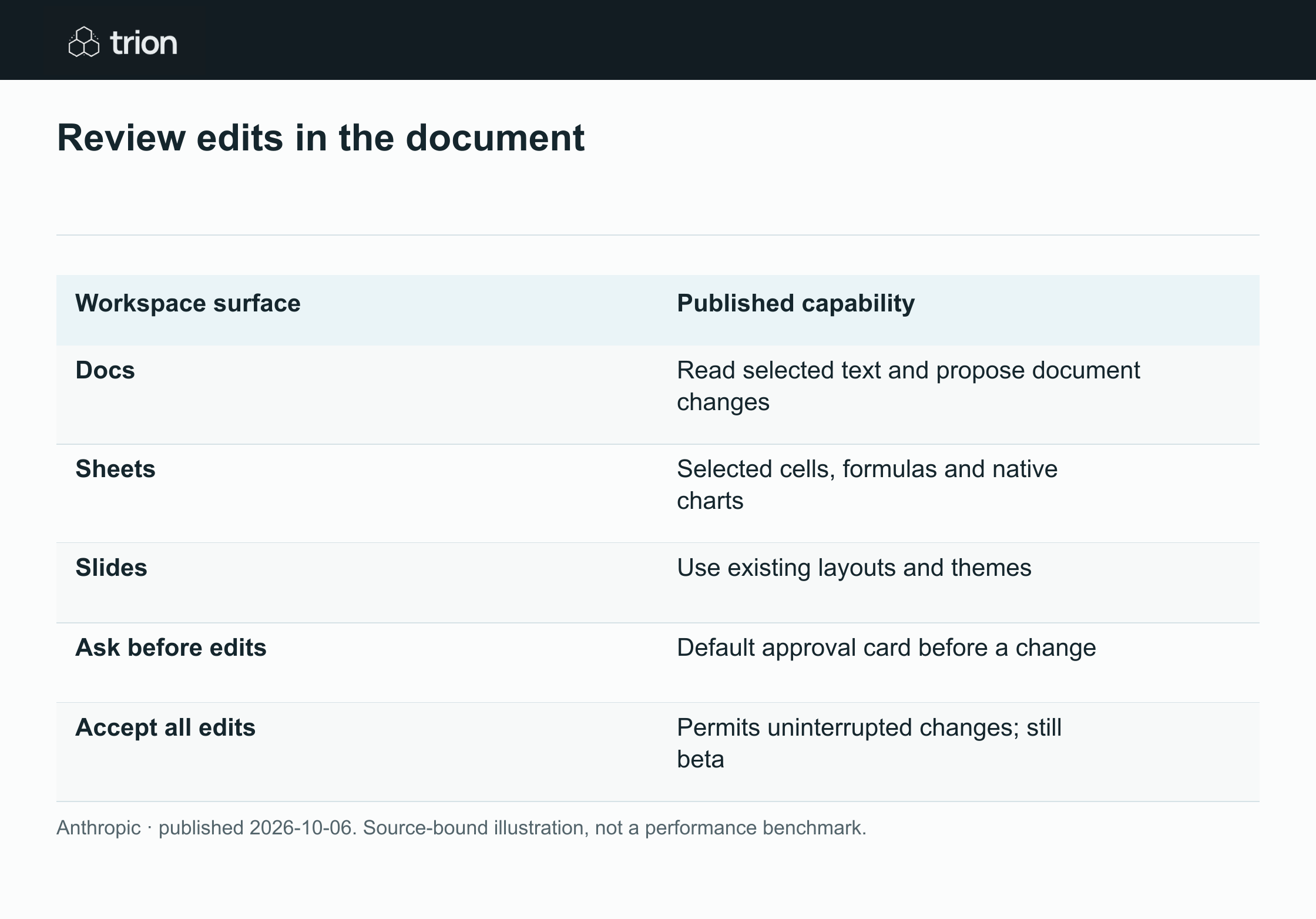The width and height of the screenshot is (1316, 919).
Task: Click the Anthropic published 2026-10-06 footnote
Action: pos(461,827)
